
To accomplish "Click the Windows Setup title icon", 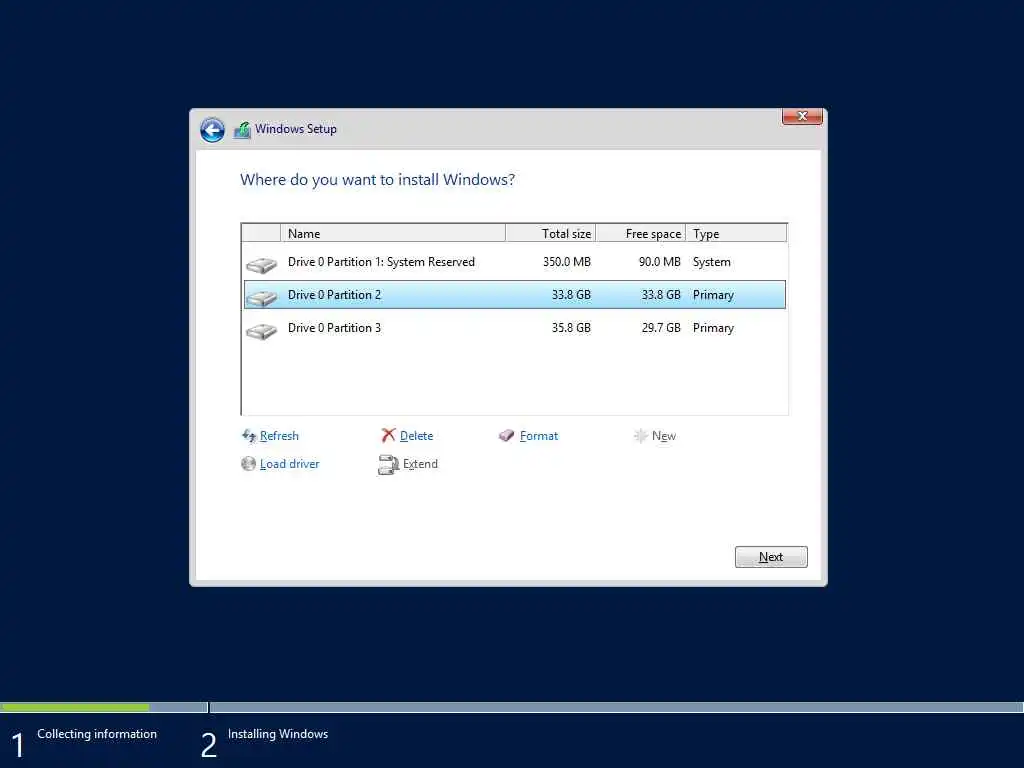I will coord(242,129).
